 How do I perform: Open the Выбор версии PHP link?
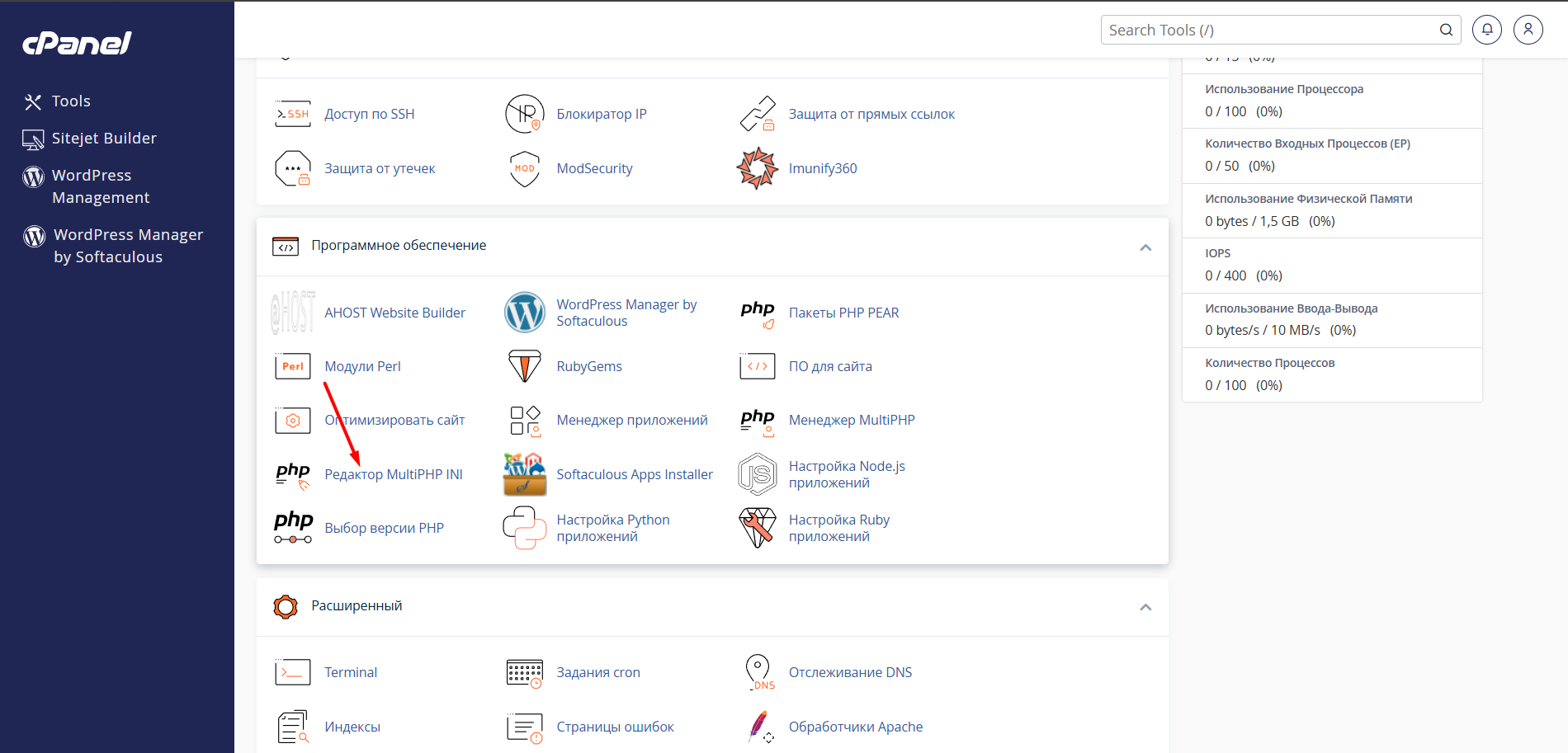click(384, 528)
